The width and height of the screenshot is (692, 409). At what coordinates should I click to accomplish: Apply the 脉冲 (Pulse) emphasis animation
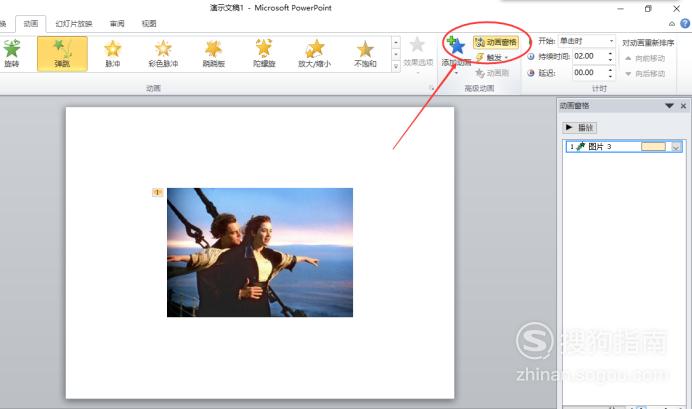coord(113,53)
